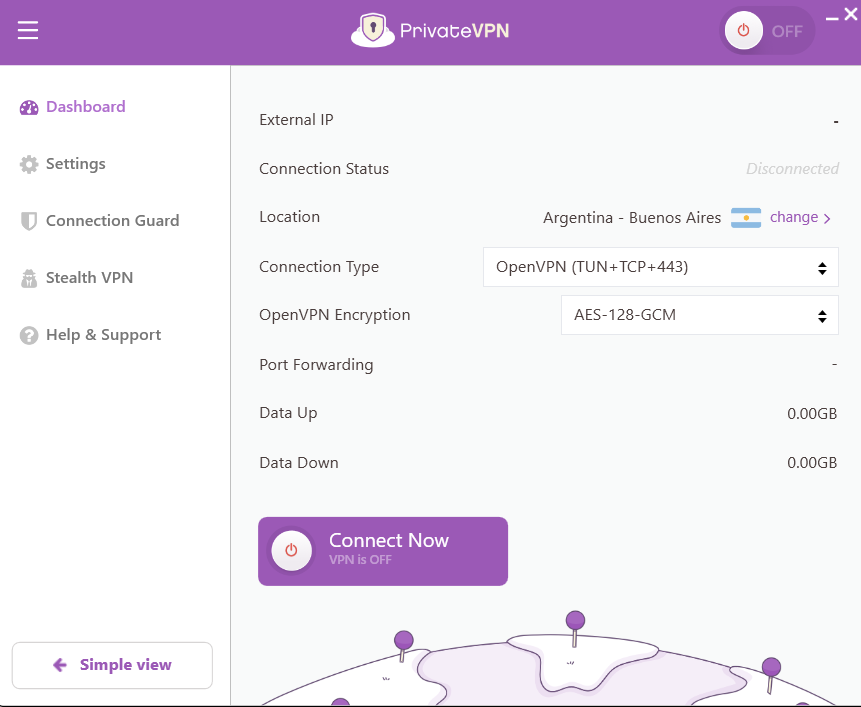Viewport: 861px width, 707px height.
Task: Click the Settings gear icon
Action: pos(29,164)
